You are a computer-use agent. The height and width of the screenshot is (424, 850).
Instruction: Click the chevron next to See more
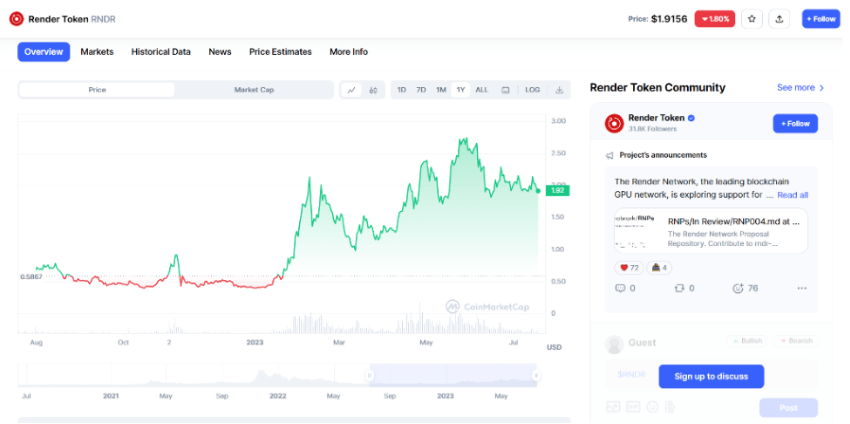[x=822, y=88]
